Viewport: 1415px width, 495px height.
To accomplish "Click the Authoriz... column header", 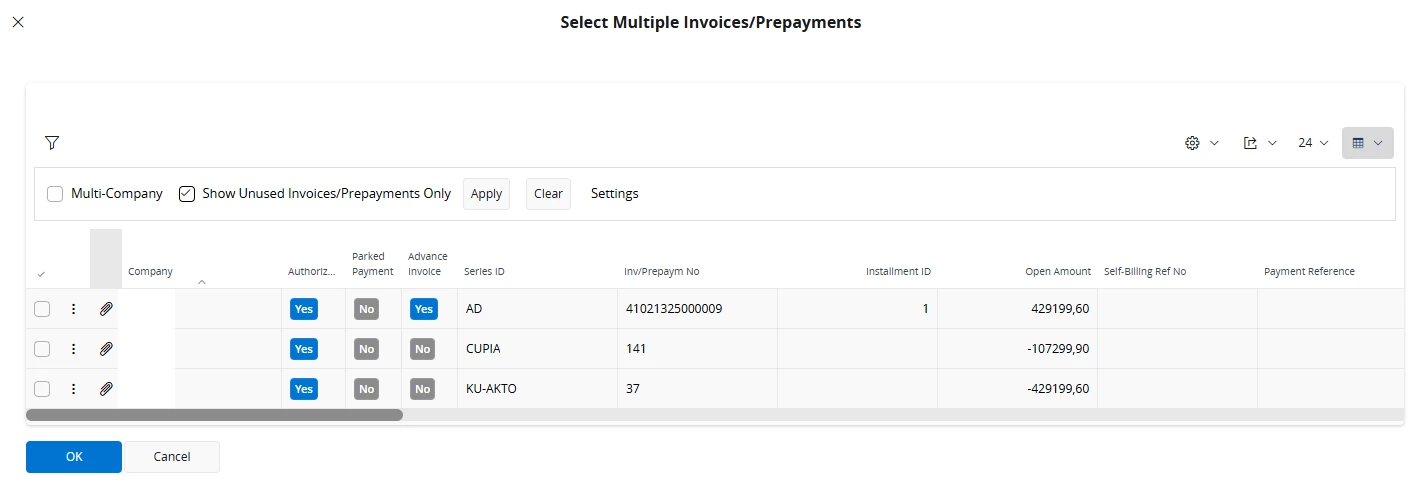I will (x=312, y=272).
